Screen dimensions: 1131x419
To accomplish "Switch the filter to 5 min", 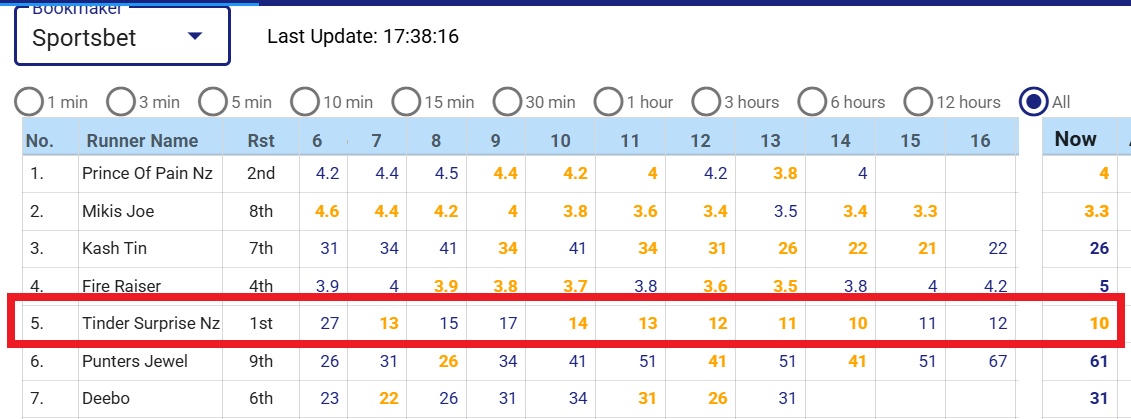I will 213,101.
